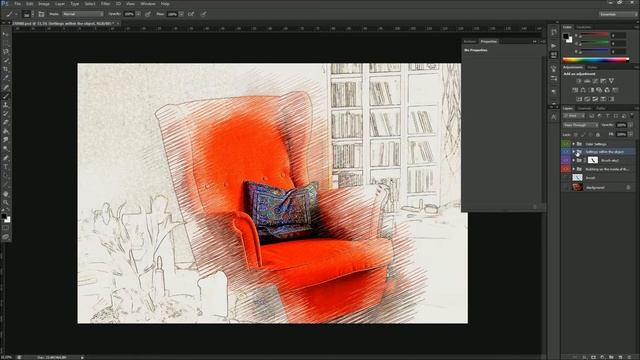Viewport: 640px width, 360px height.
Task: Open the brush Mode dropdown
Action: [83, 14]
